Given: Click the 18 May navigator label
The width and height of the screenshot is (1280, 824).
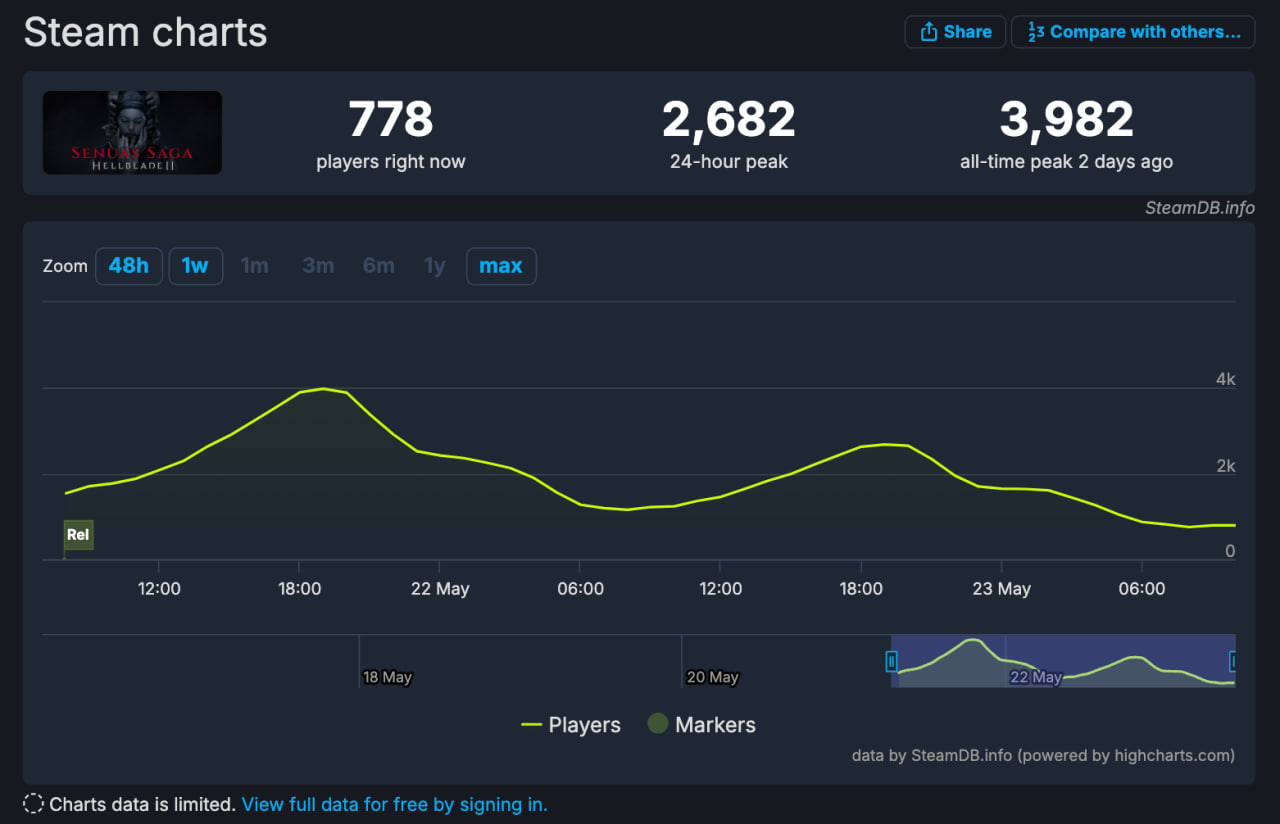Looking at the screenshot, I should point(387,677).
